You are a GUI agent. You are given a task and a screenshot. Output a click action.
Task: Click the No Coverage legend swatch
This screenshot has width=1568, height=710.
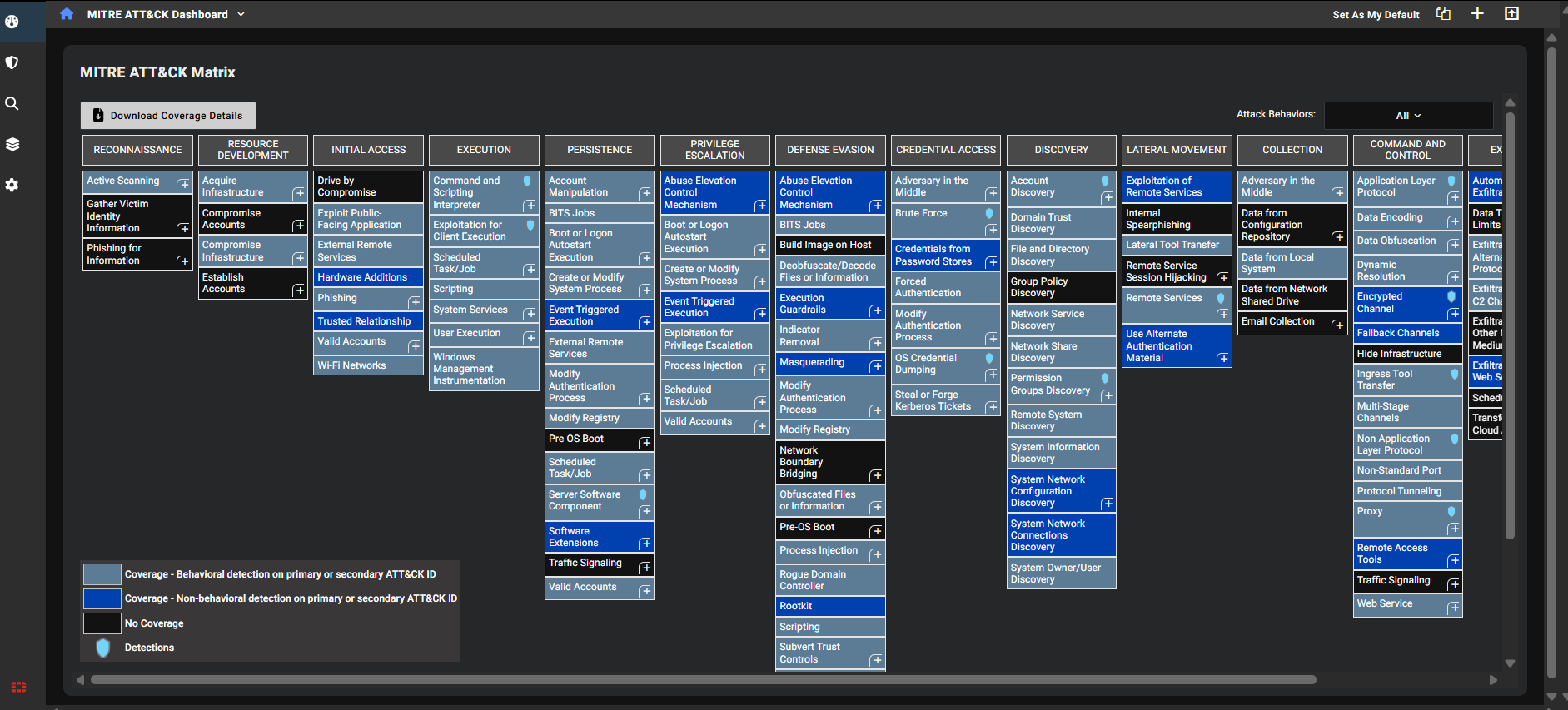click(x=102, y=623)
